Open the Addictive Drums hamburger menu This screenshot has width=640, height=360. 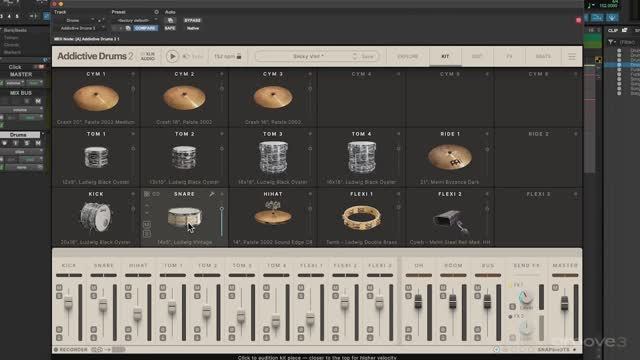(572, 56)
